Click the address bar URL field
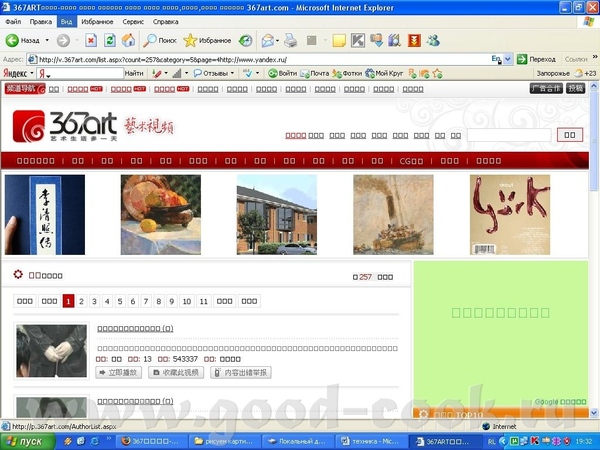 click(x=264, y=59)
